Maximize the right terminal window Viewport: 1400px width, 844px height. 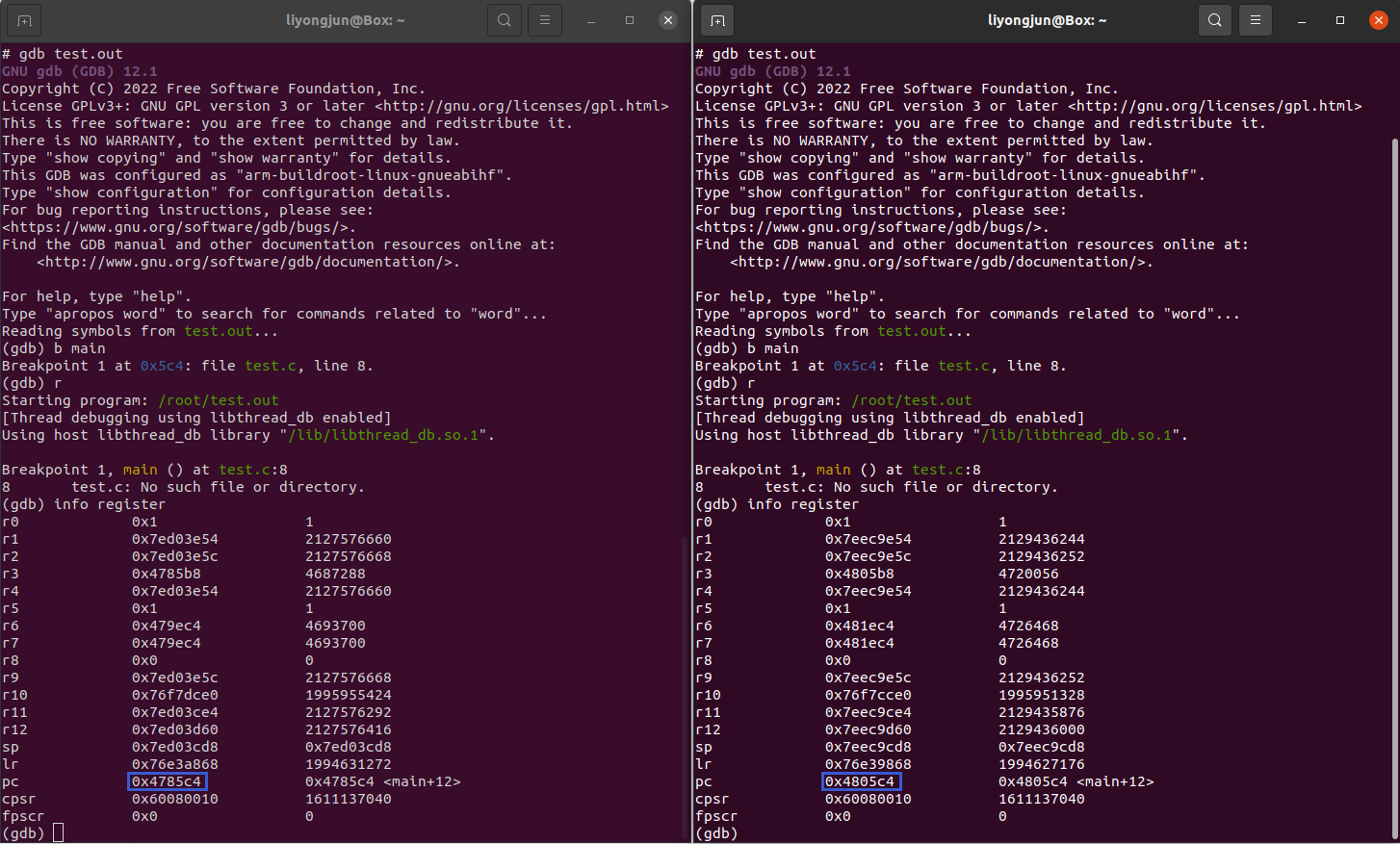tap(1340, 20)
